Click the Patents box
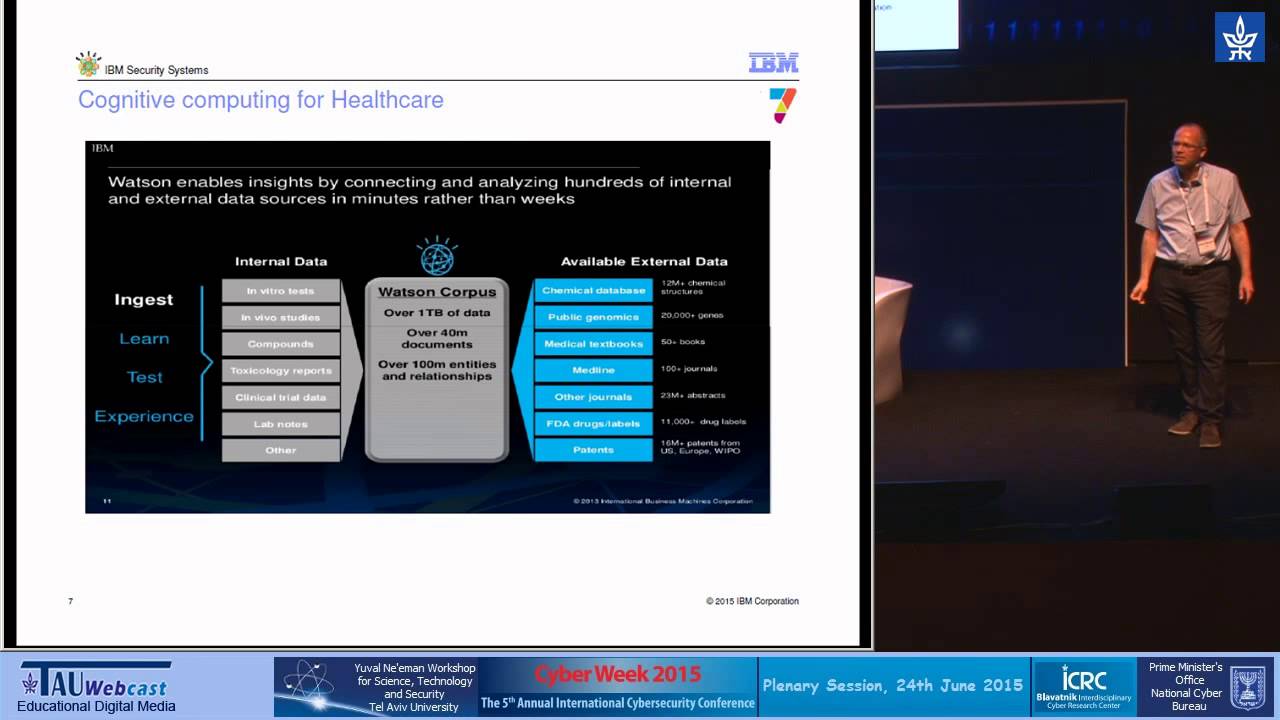This screenshot has width=1280, height=720. (594, 450)
